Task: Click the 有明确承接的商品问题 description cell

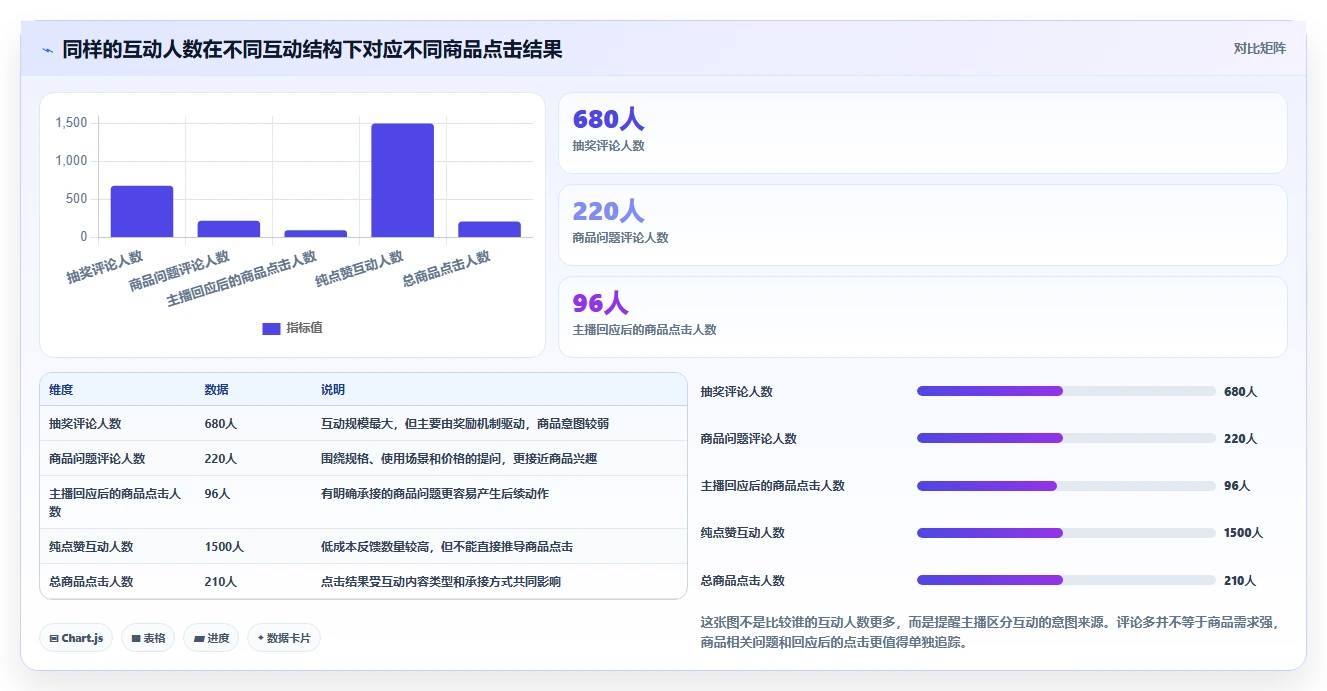Action: pos(435,494)
